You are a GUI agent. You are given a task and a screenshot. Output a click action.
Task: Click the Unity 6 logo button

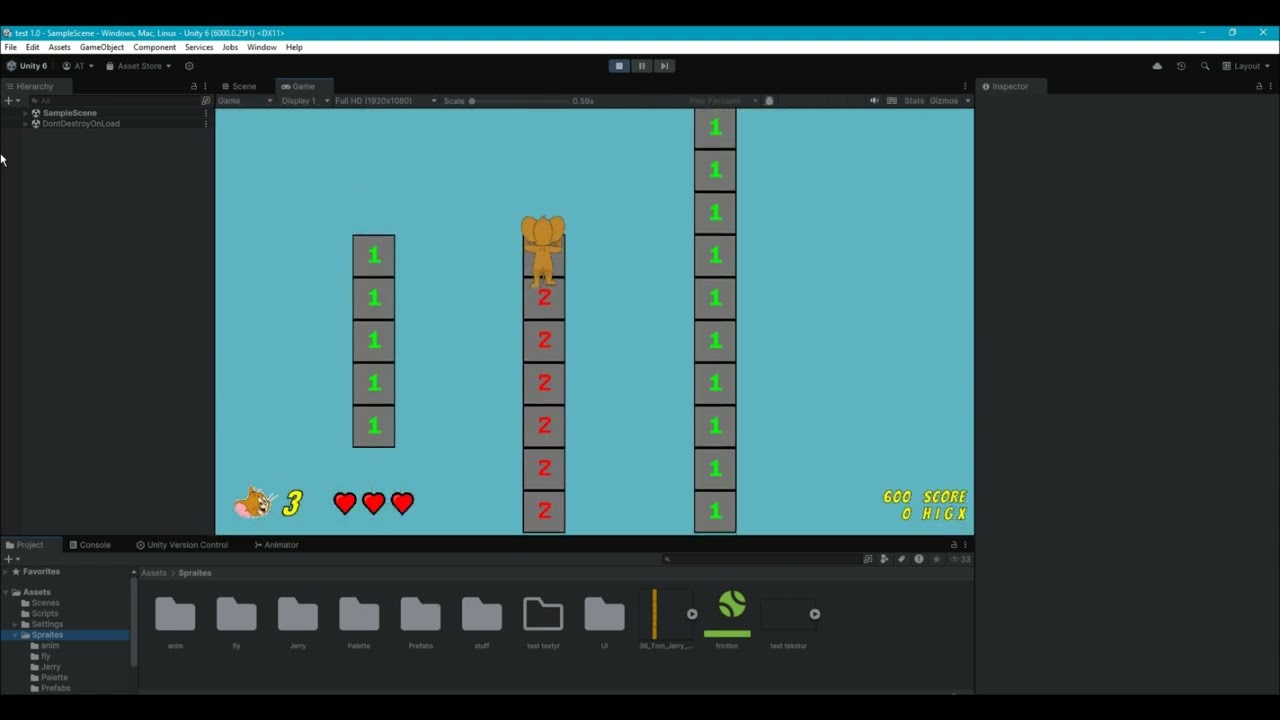[27, 66]
